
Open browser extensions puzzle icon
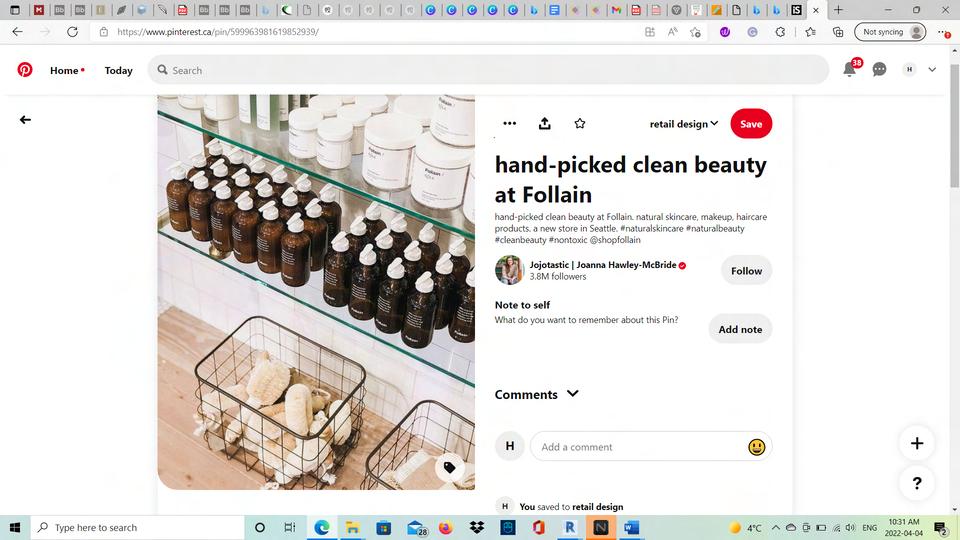(780, 32)
